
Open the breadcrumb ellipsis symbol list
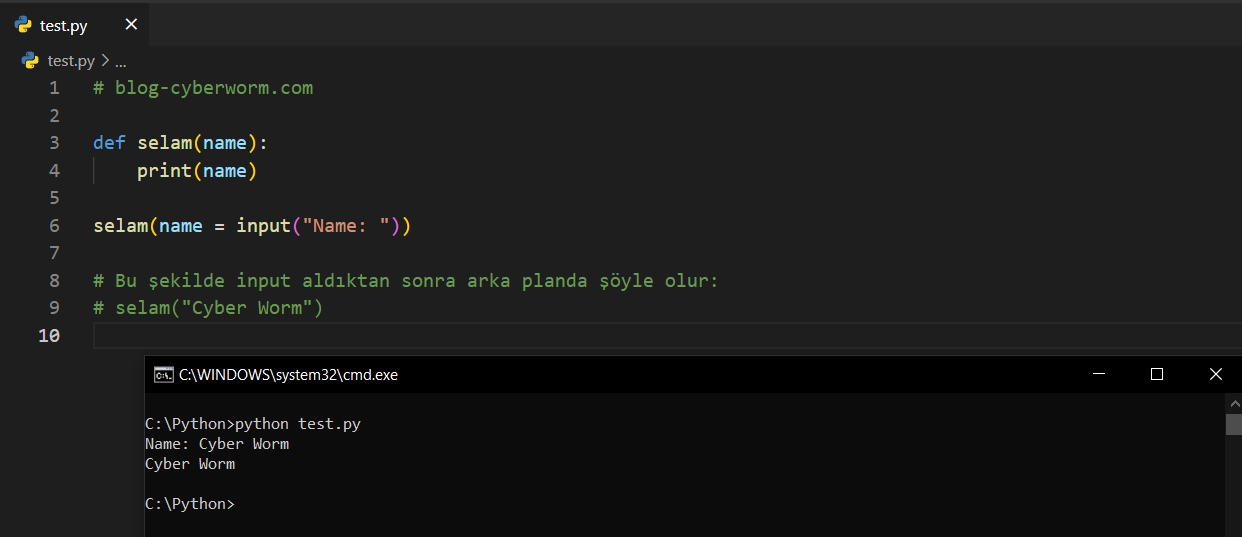(x=121, y=61)
